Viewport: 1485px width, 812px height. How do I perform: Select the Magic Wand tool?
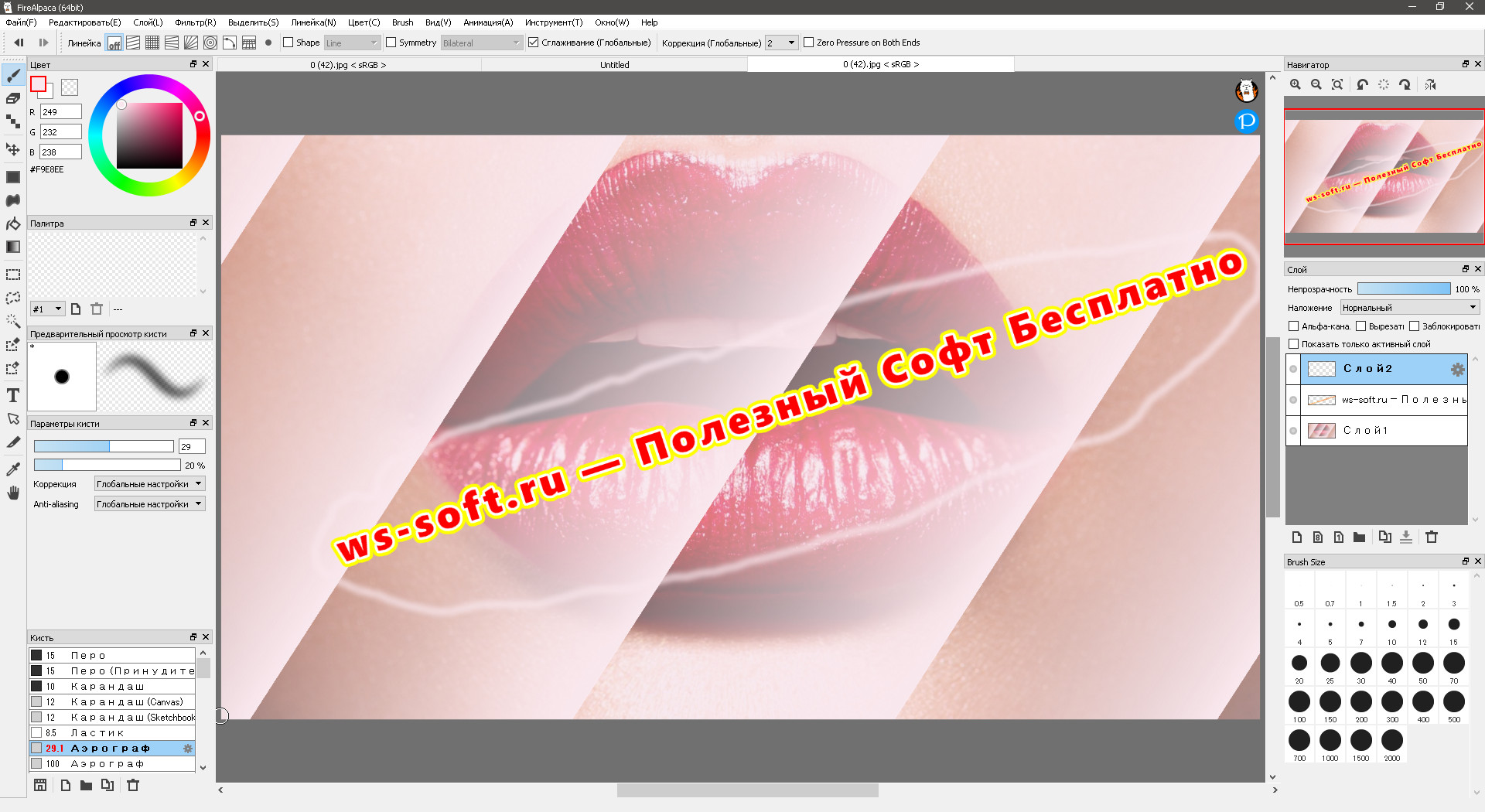click(x=13, y=321)
